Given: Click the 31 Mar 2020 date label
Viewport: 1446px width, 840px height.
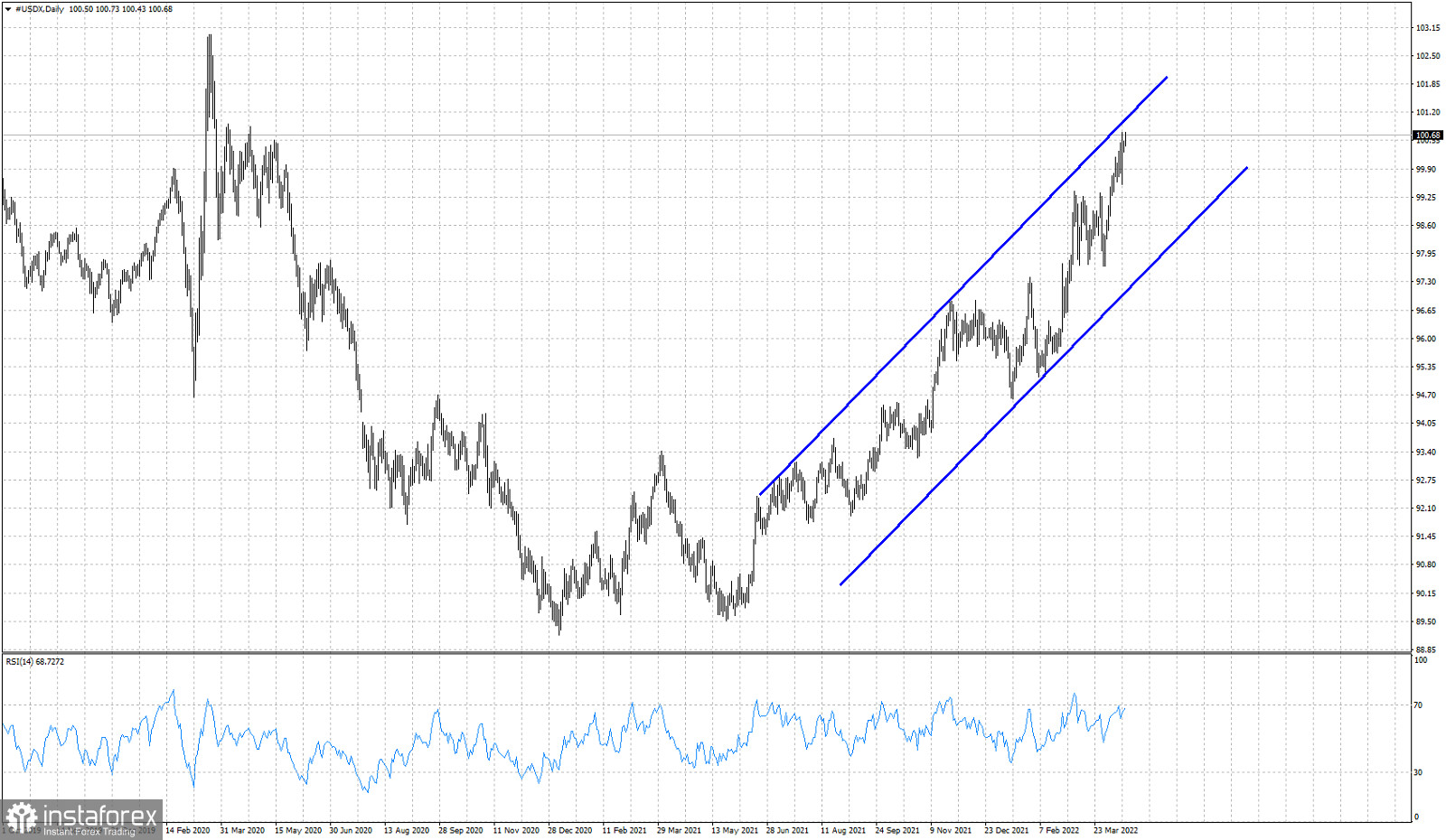Looking at the screenshot, I should click(x=242, y=830).
